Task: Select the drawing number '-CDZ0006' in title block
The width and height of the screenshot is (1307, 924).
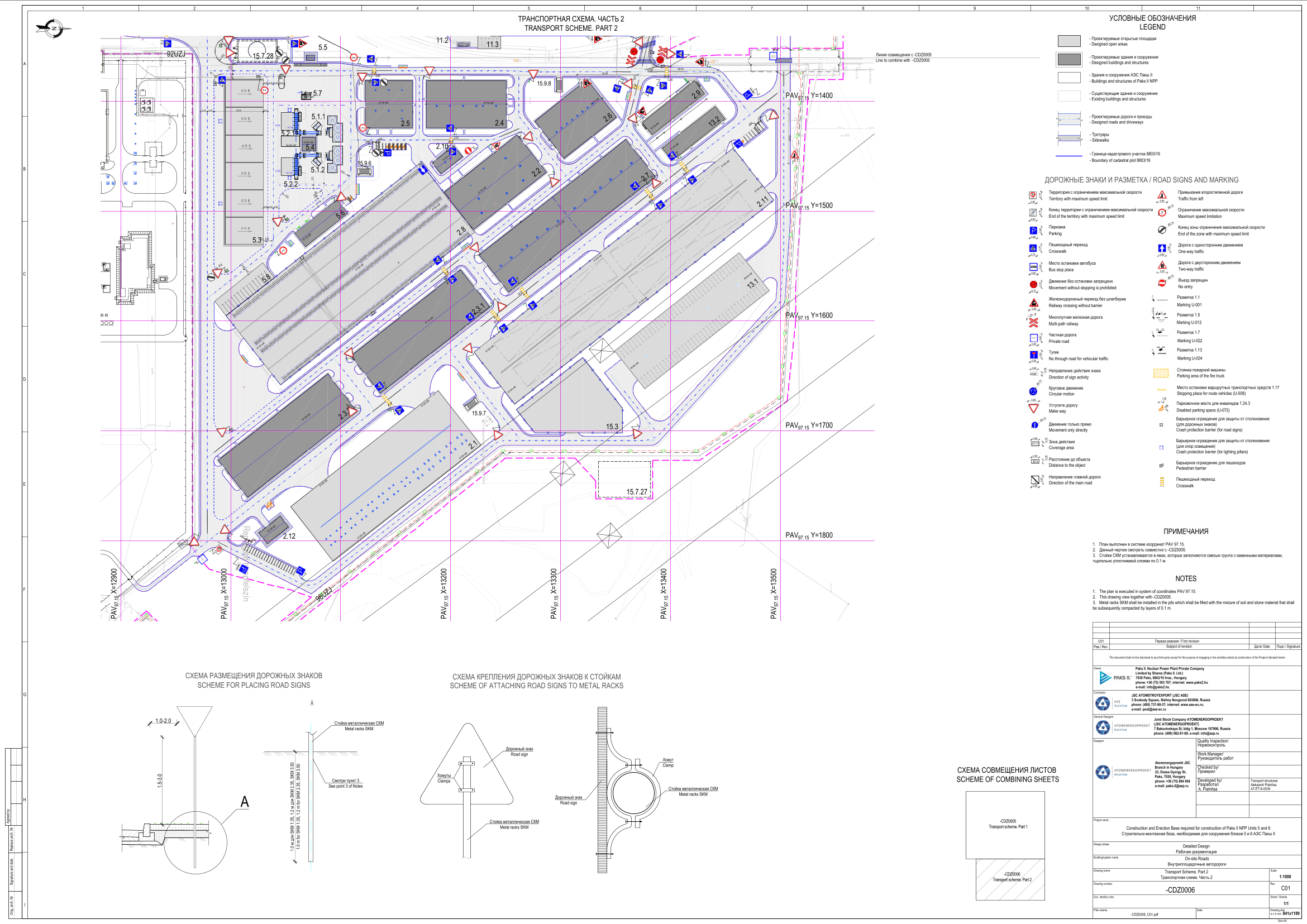Action: [1180, 890]
